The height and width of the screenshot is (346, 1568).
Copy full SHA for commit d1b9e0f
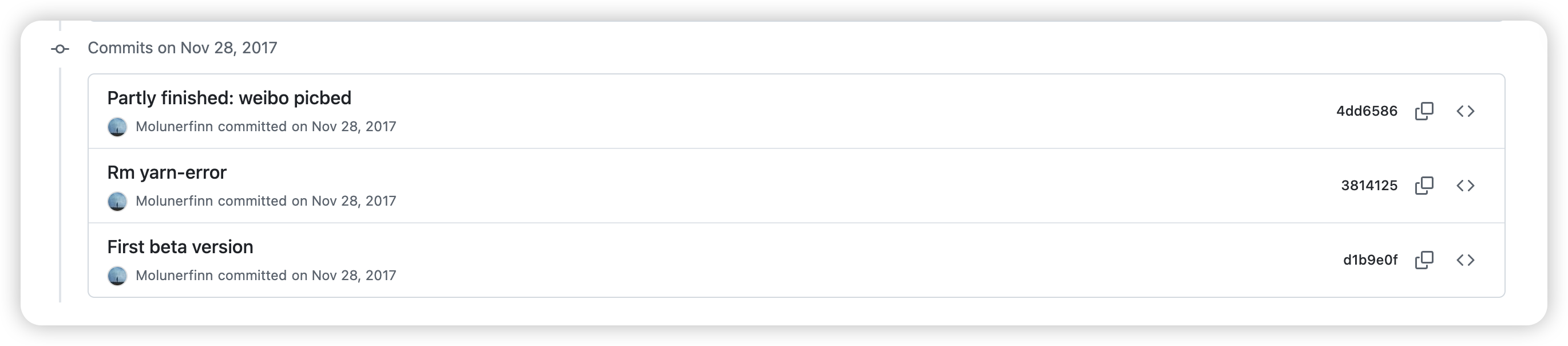[x=1424, y=260]
